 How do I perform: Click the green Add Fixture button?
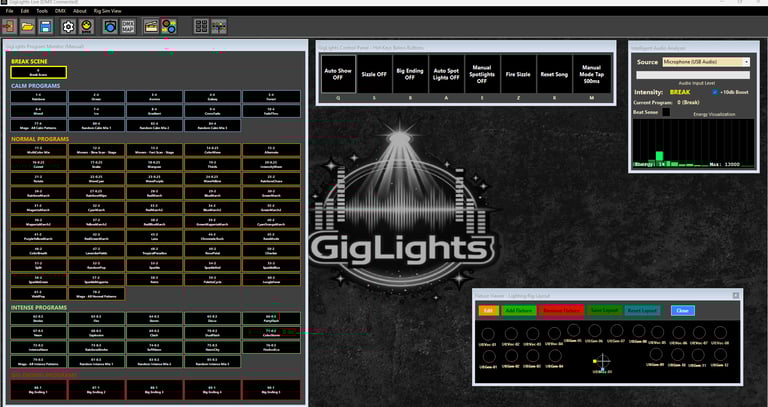click(518, 311)
